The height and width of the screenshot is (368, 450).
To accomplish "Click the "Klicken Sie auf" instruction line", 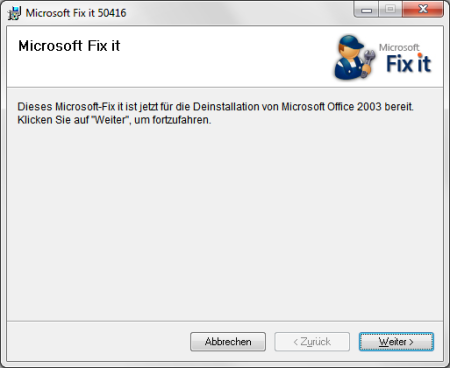I will tap(114, 120).
